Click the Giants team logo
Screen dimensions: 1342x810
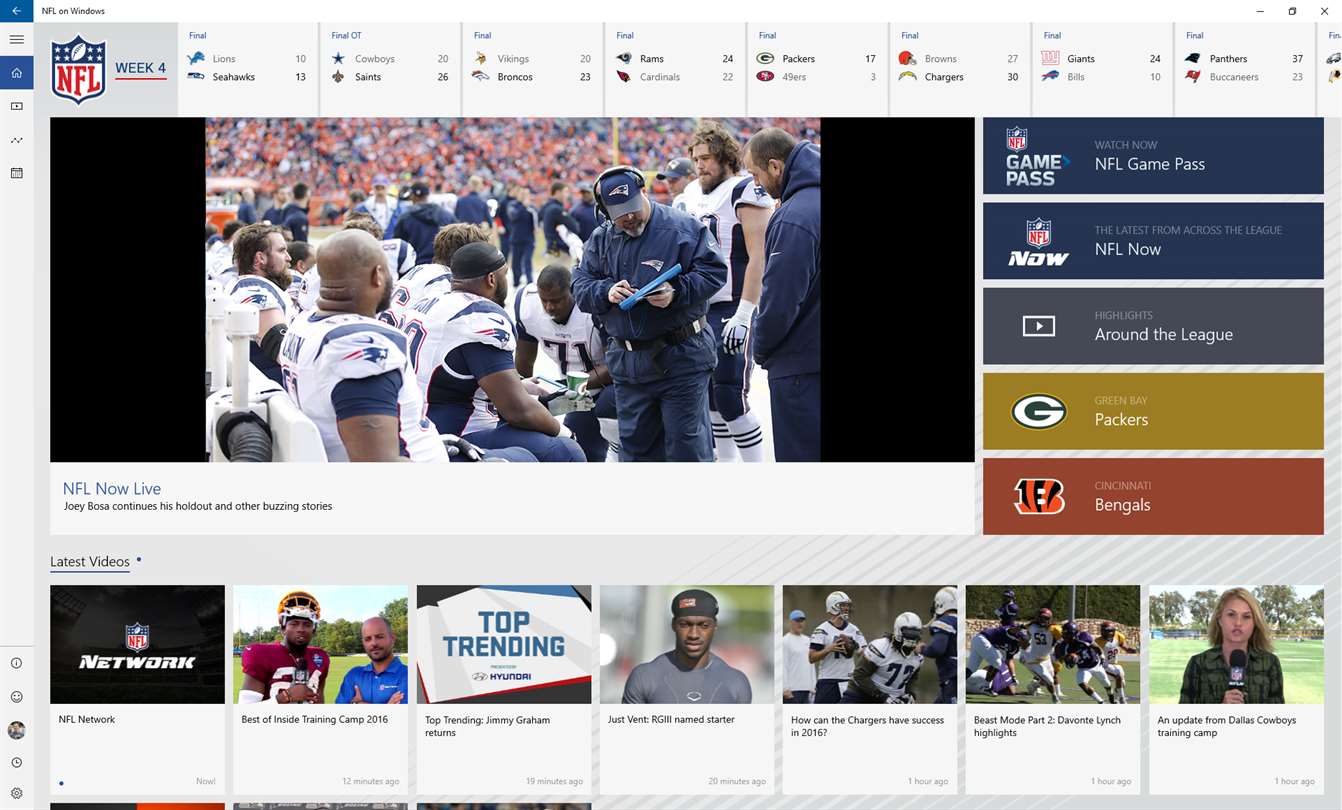1051,59
